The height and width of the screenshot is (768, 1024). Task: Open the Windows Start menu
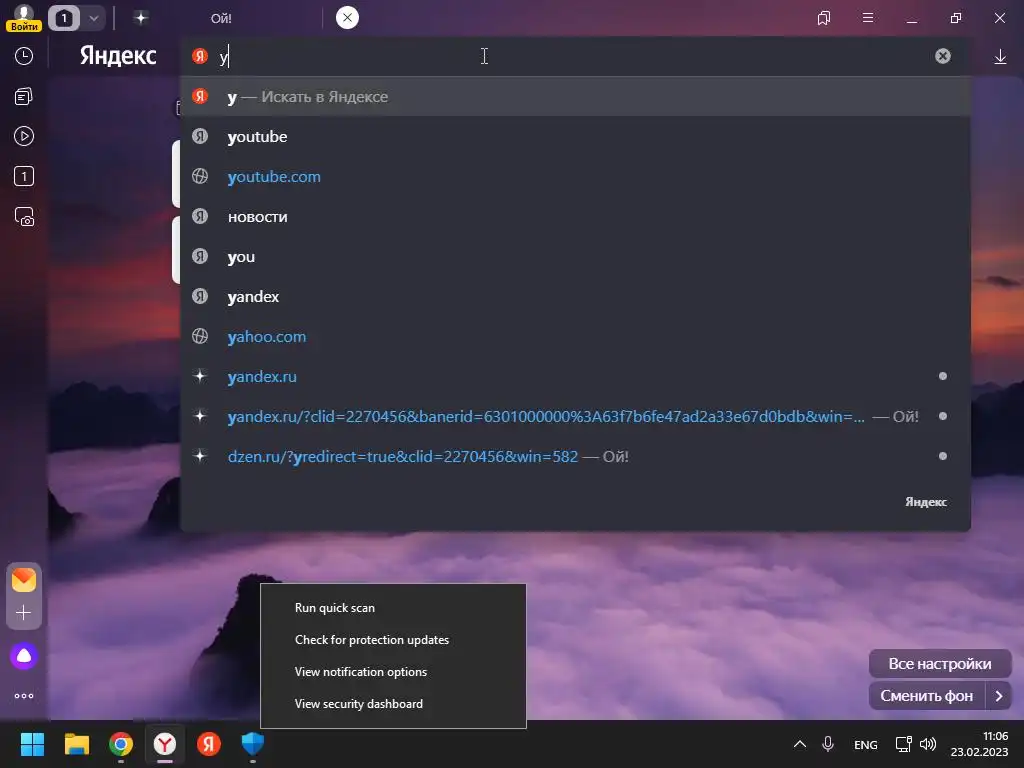pyautogui.click(x=32, y=744)
